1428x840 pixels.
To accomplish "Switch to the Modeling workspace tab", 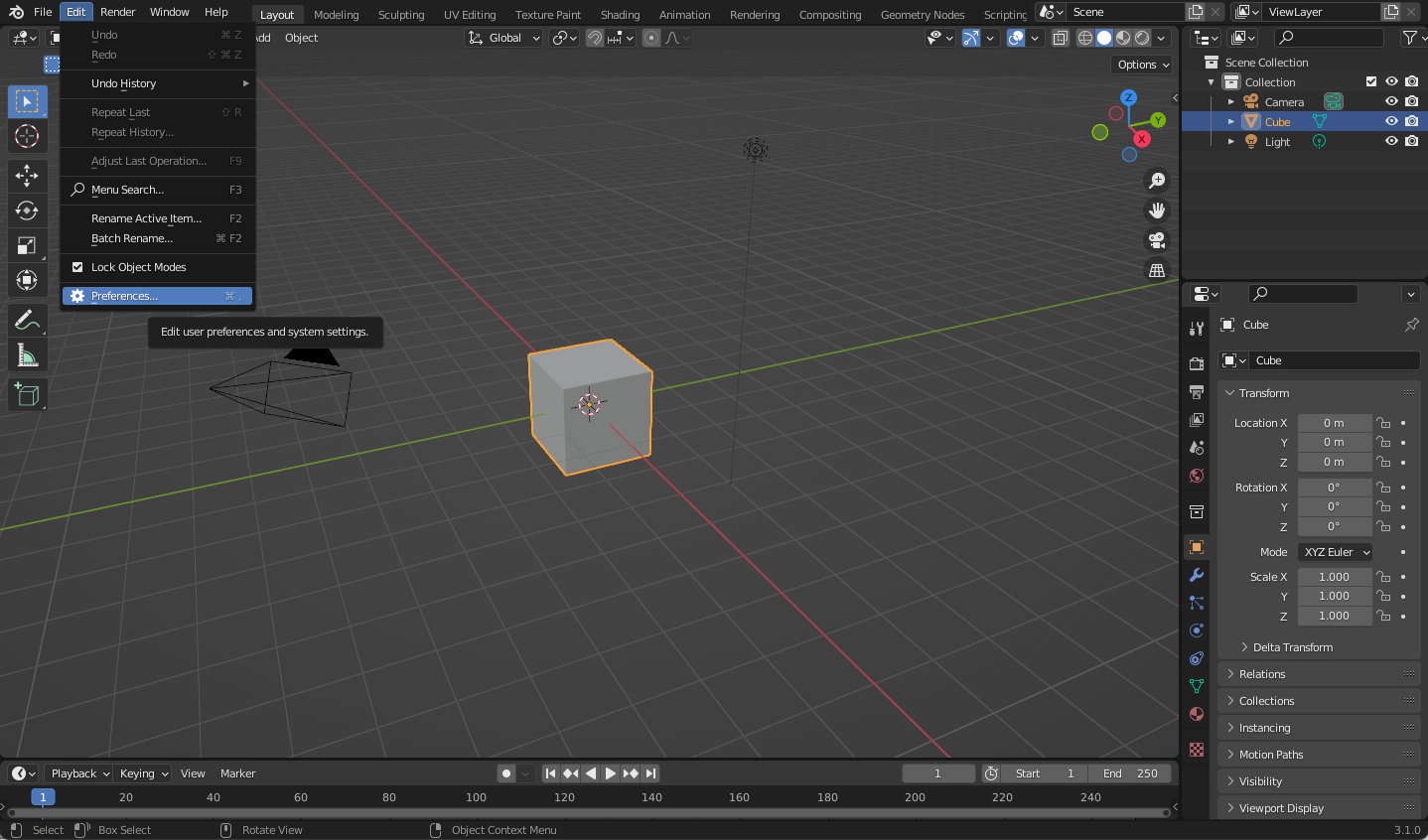I will click(x=336, y=14).
